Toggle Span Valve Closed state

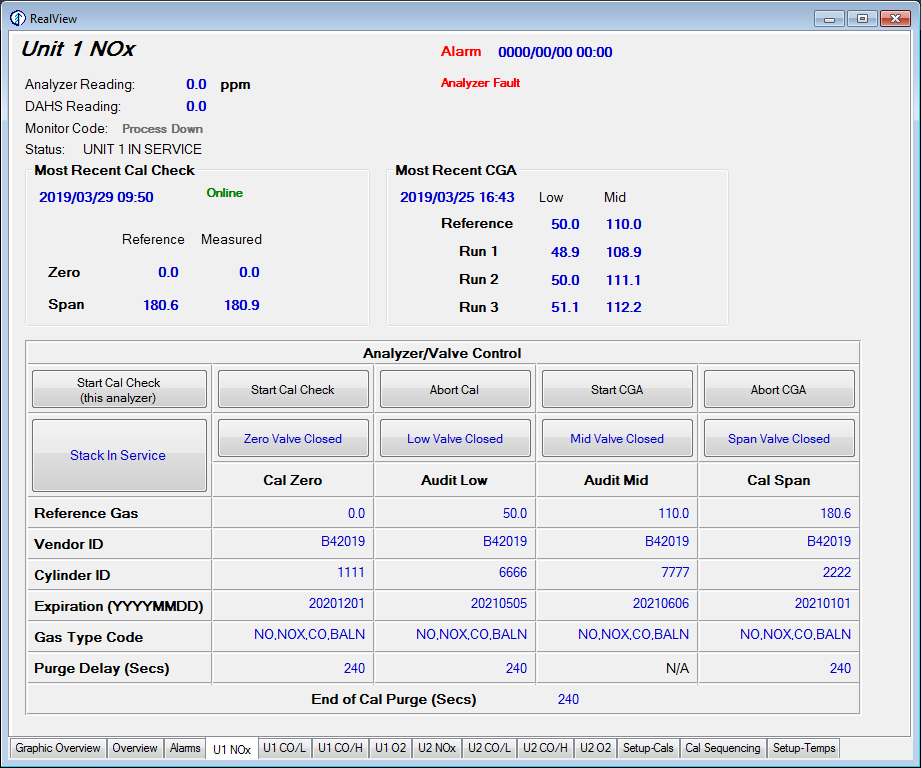coord(779,438)
